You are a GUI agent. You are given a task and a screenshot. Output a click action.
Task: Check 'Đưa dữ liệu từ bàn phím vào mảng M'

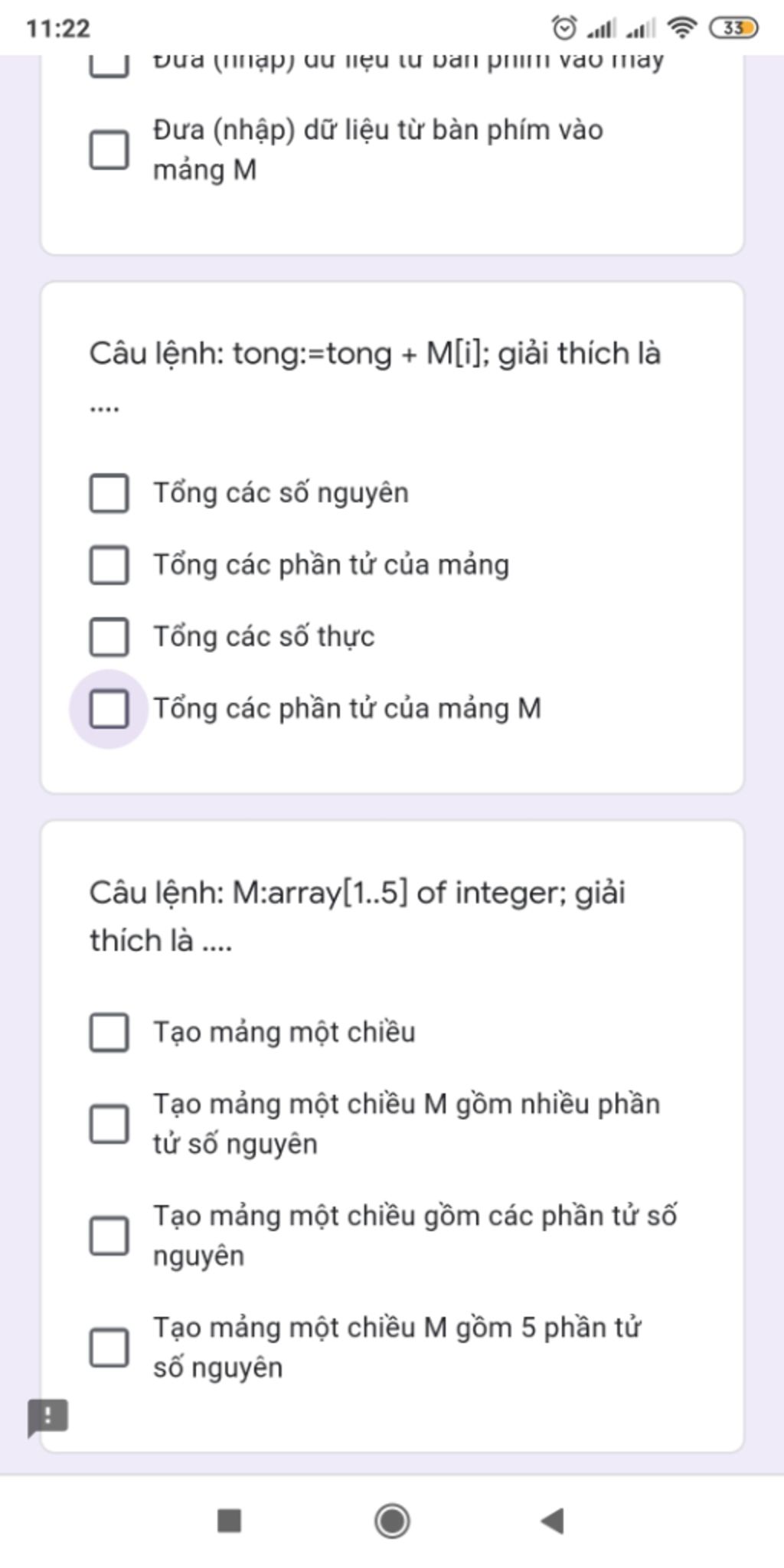(109, 149)
